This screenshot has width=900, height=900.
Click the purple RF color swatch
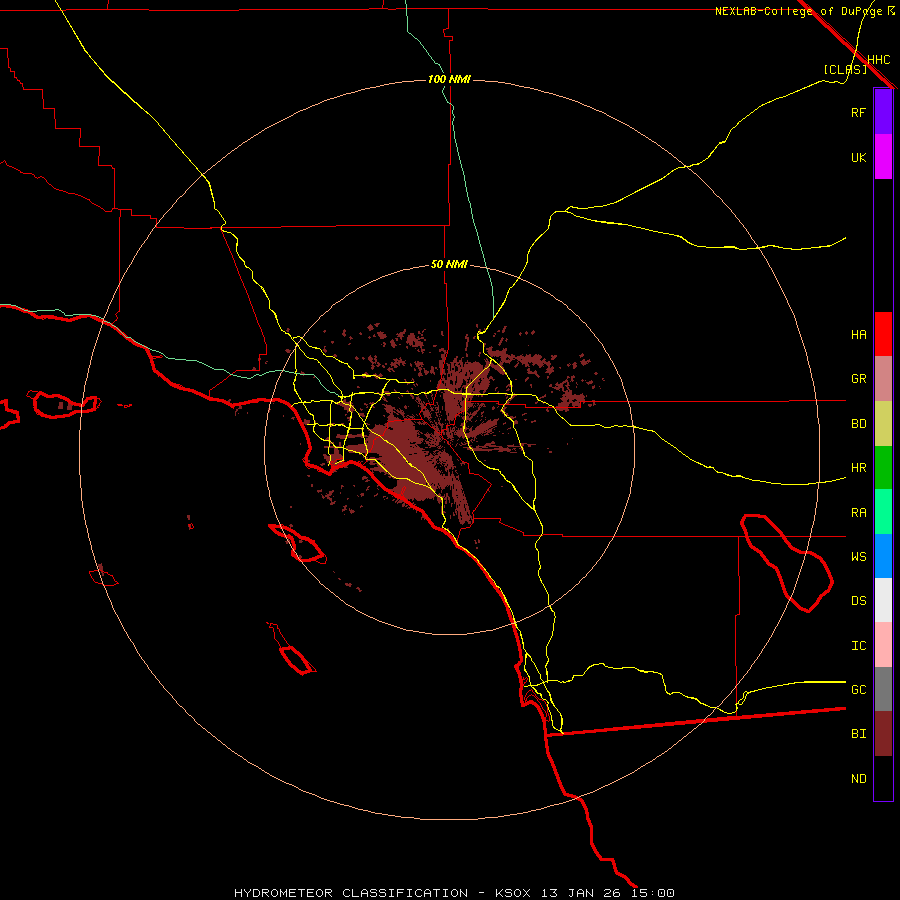(x=883, y=112)
